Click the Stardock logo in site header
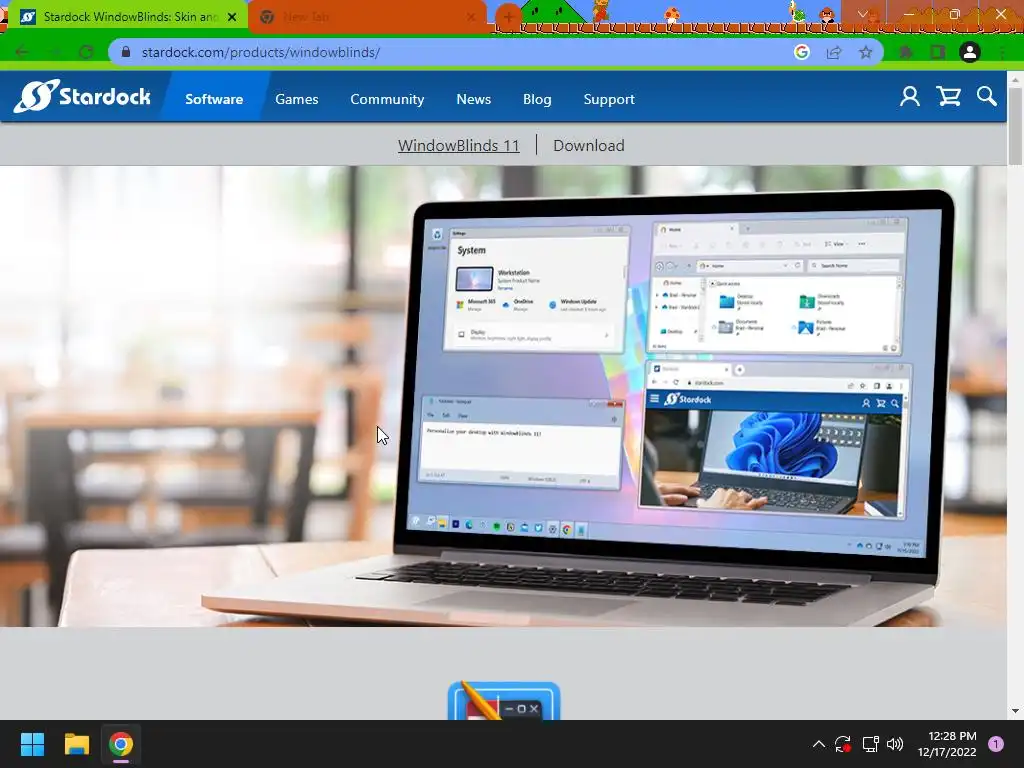Screen dimensions: 1024x768 pyautogui.click(x=82, y=97)
